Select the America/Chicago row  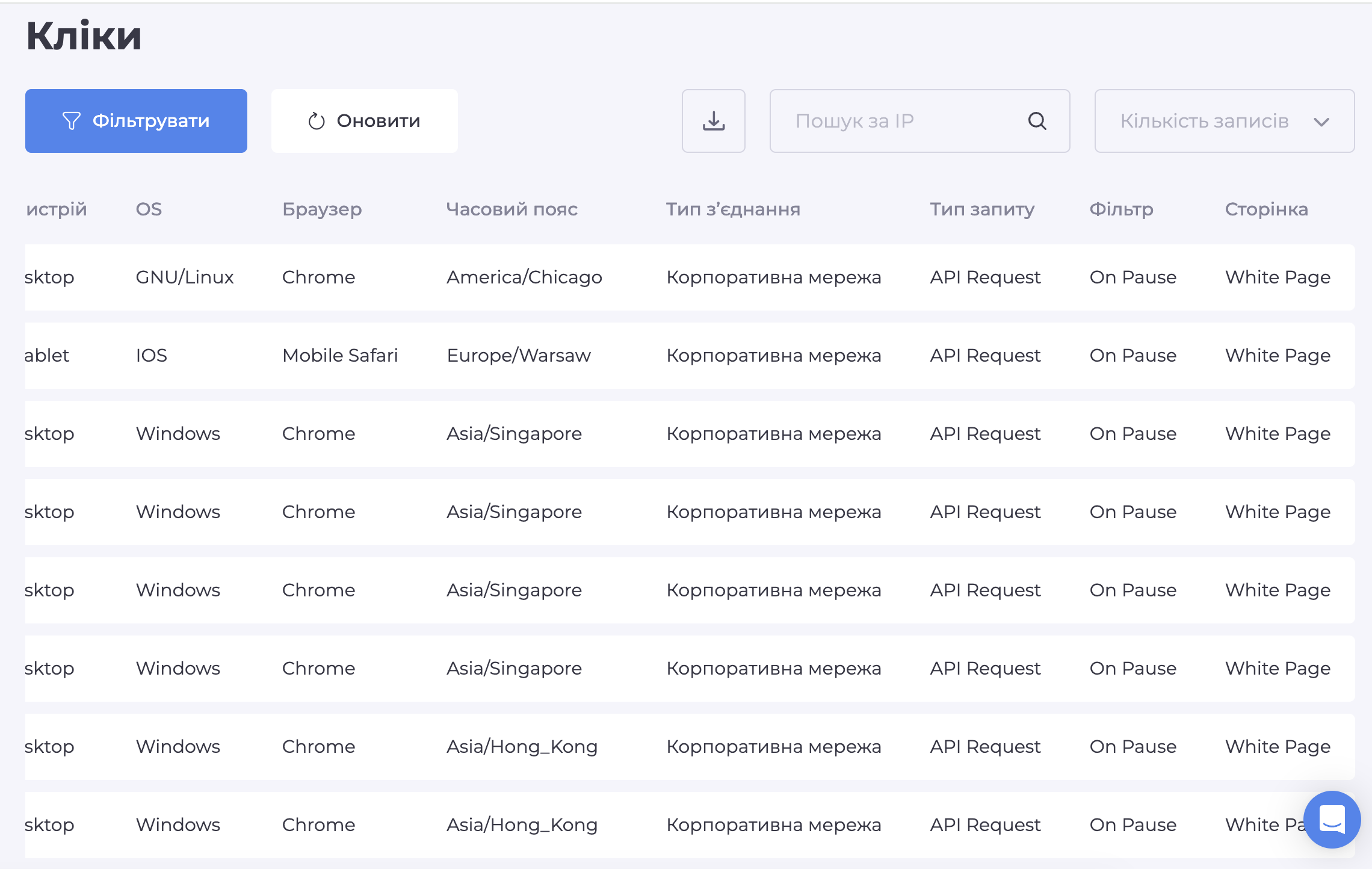click(x=524, y=277)
